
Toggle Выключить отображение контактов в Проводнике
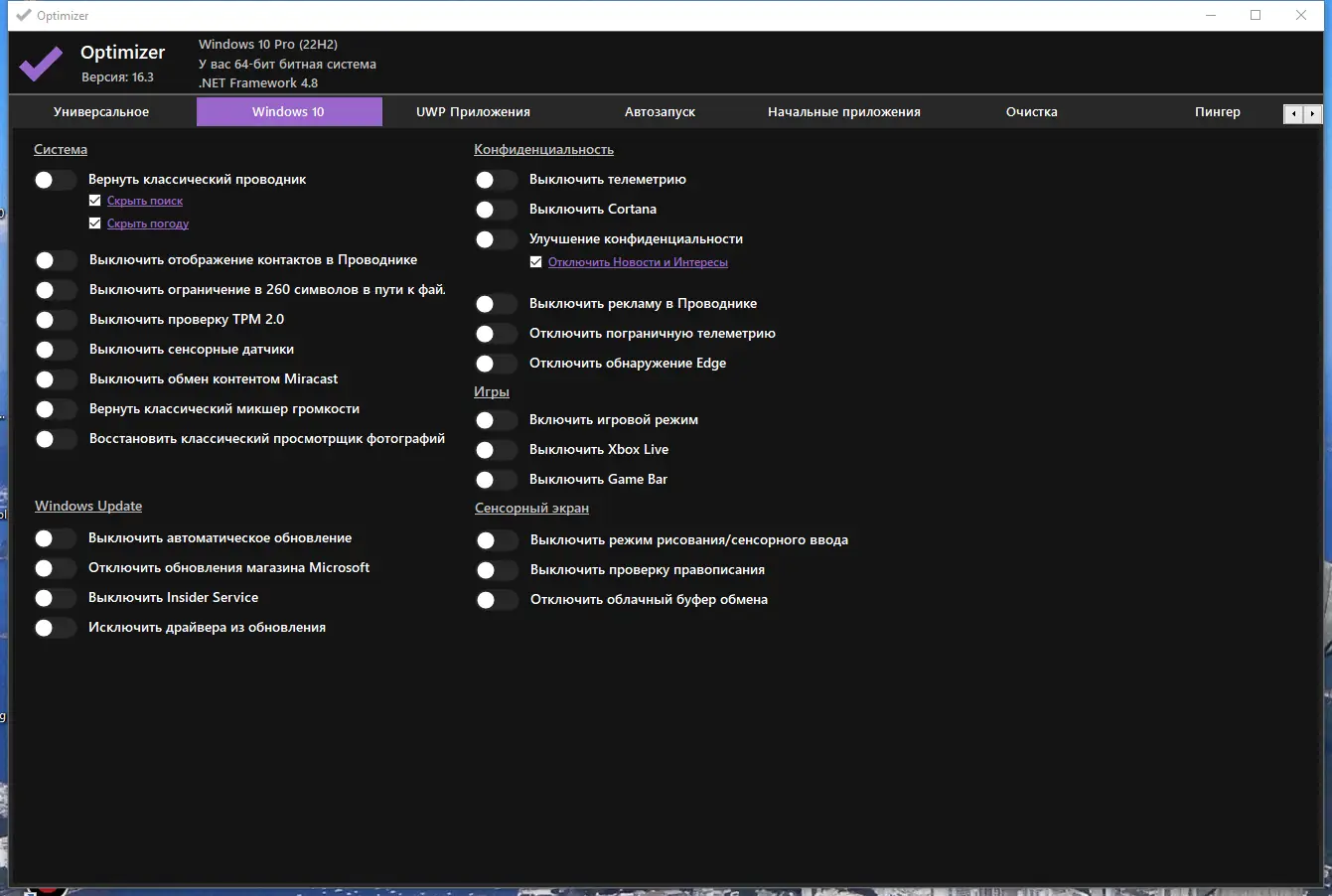click(56, 260)
